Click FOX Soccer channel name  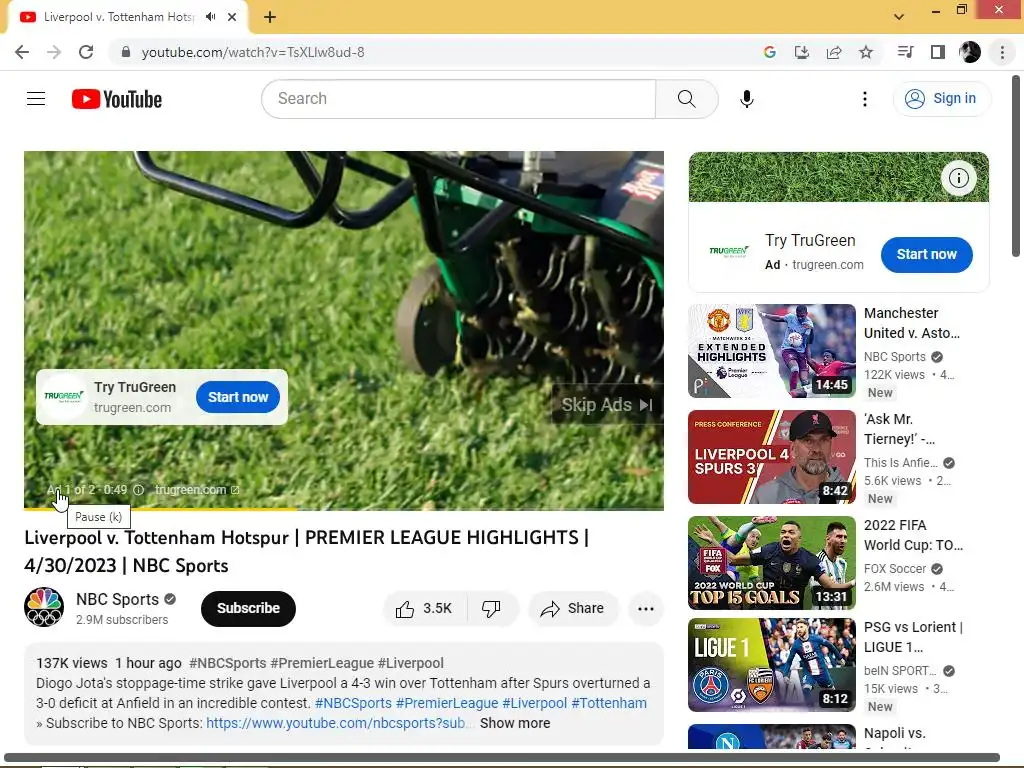pyautogui.click(x=895, y=569)
